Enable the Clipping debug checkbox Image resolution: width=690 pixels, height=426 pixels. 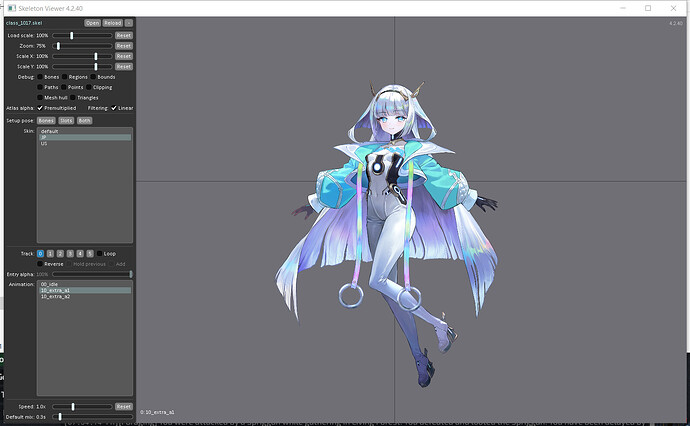pyautogui.click(x=89, y=87)
